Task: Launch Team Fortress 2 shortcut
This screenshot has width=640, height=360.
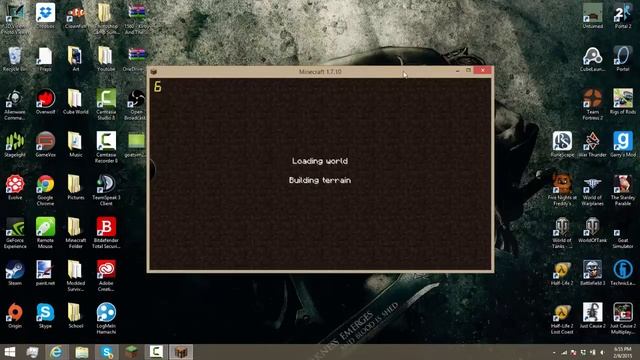Action: pyautogui.click(x=592, y=104)
